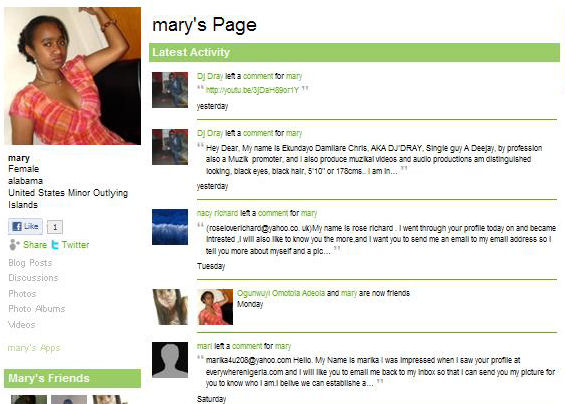Click the Facebook Like button
The image size is (565, 404).
click(25, 226)
